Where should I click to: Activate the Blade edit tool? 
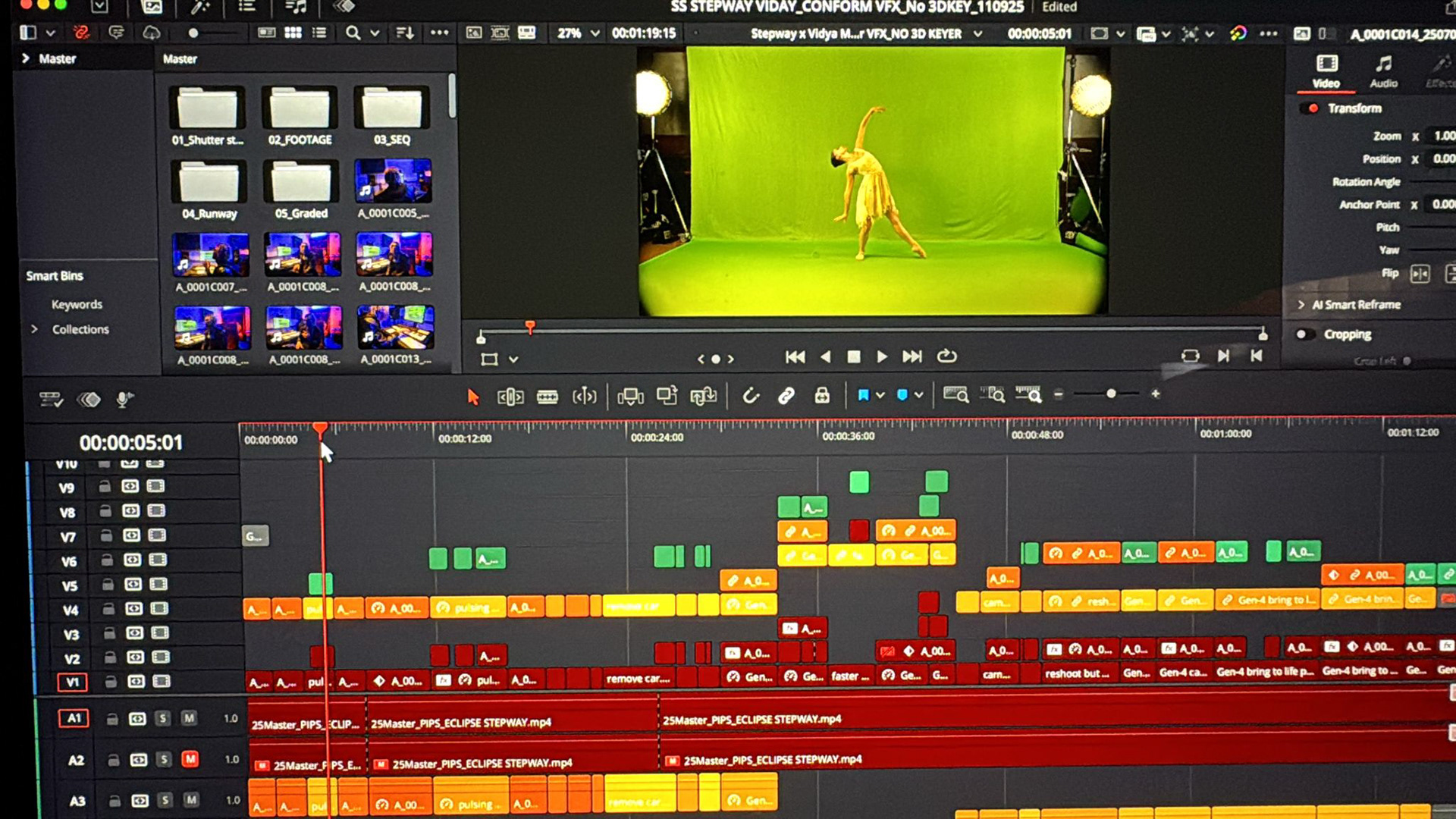(548, 397)
